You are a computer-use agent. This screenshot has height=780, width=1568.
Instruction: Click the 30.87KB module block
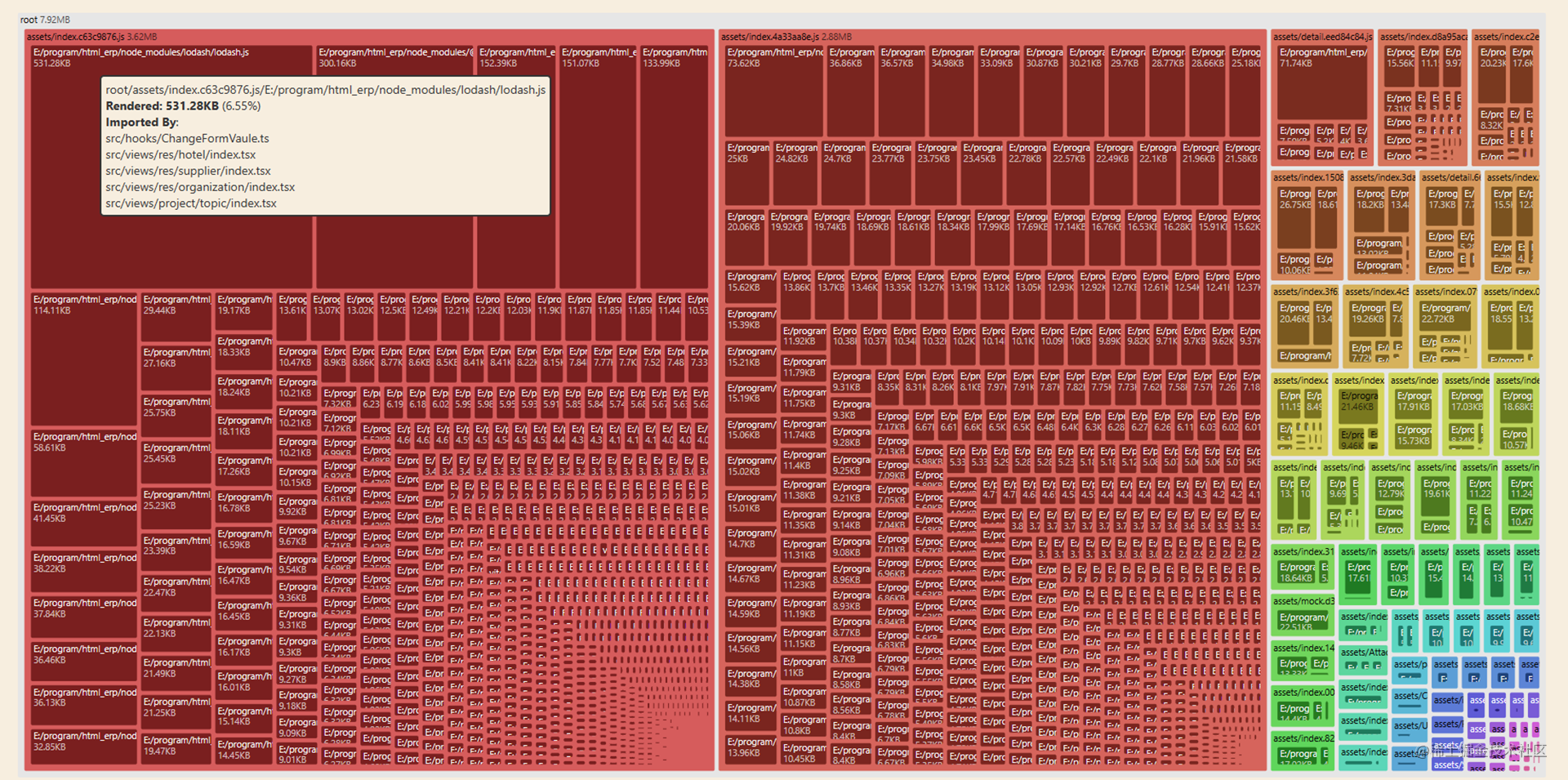click(x=1045, y=91)
